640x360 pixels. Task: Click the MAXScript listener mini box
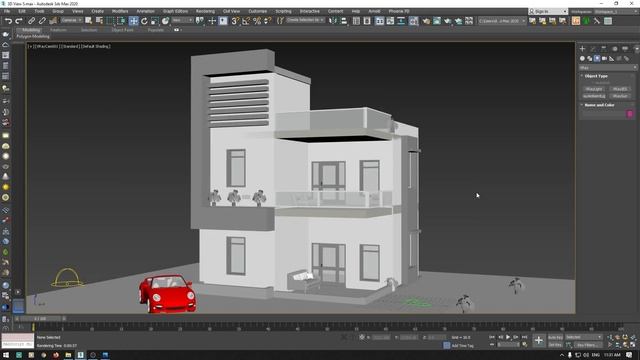(18, 340)
